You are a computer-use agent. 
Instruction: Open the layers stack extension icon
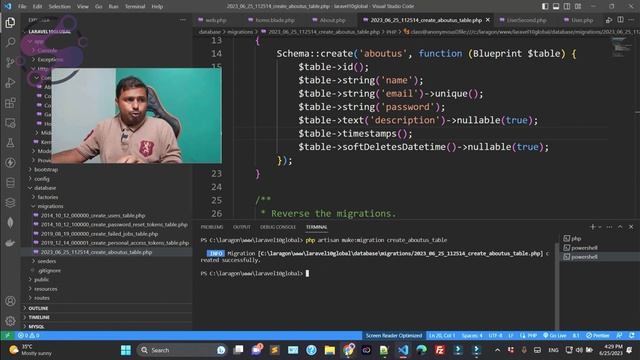click(10, 202)
